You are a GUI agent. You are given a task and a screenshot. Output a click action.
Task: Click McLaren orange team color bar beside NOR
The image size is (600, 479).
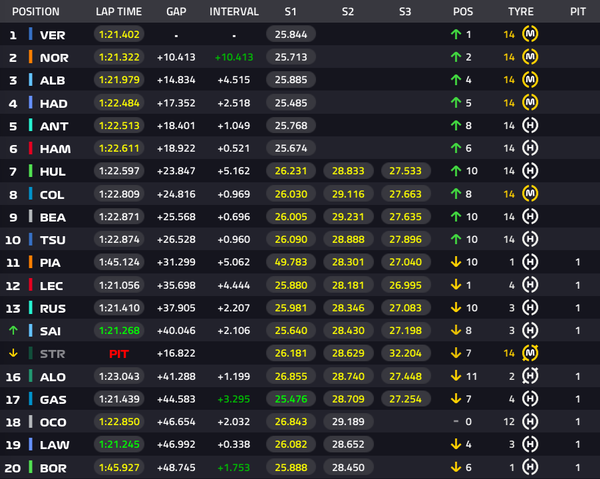(30, 57)
